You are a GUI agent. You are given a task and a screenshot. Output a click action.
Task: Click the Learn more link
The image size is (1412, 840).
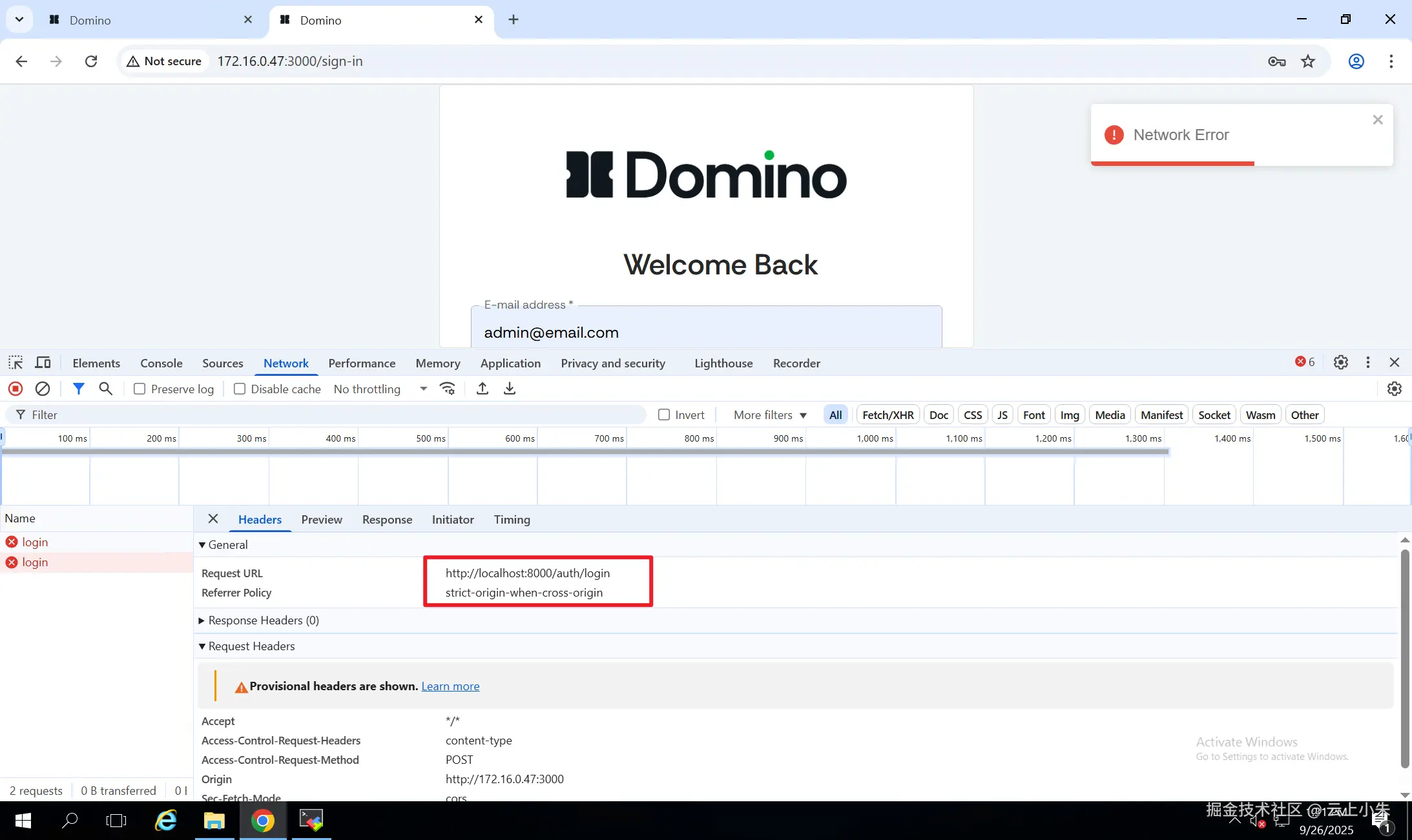450,686
